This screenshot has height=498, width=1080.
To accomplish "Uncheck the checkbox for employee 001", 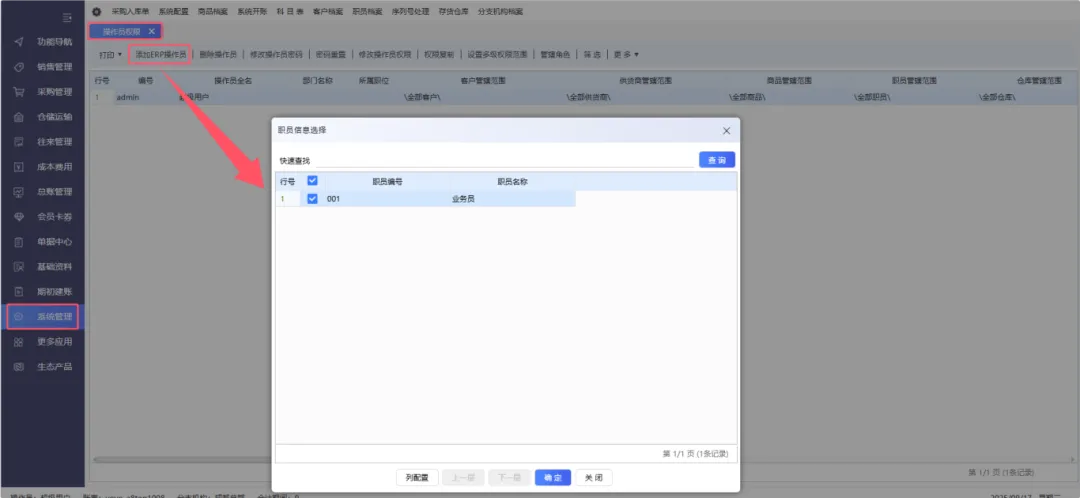I will (313, 199).
